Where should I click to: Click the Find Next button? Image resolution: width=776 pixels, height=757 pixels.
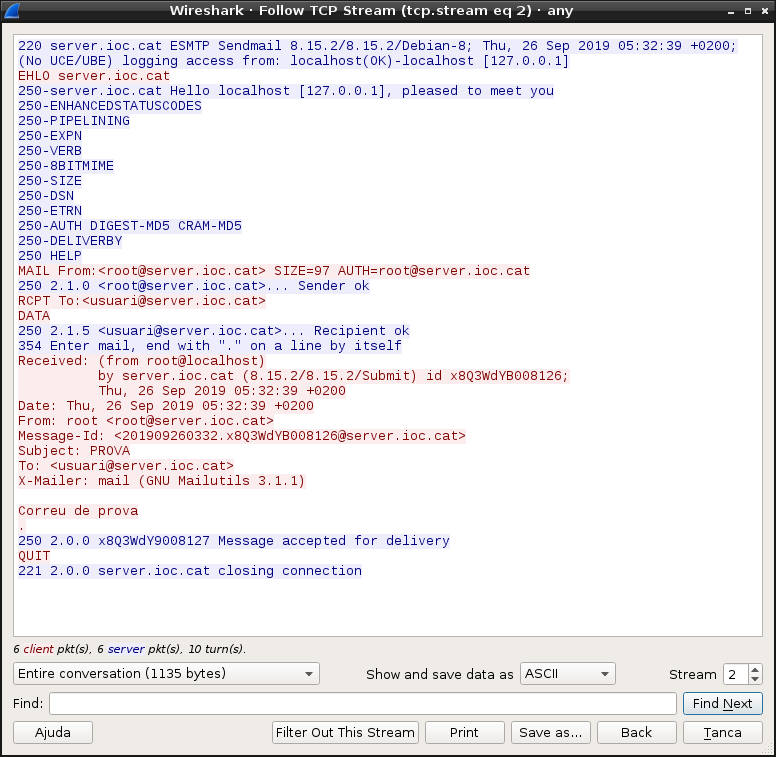pyautogui.click(x=723, y=704)
